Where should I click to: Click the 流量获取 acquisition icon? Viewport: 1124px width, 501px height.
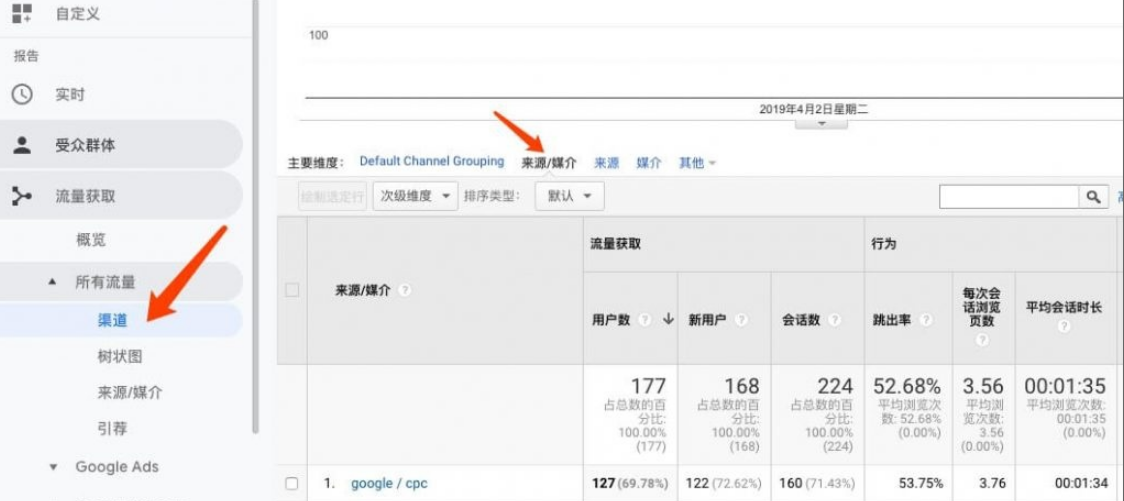pyautogui.click(x=22, y=196)
